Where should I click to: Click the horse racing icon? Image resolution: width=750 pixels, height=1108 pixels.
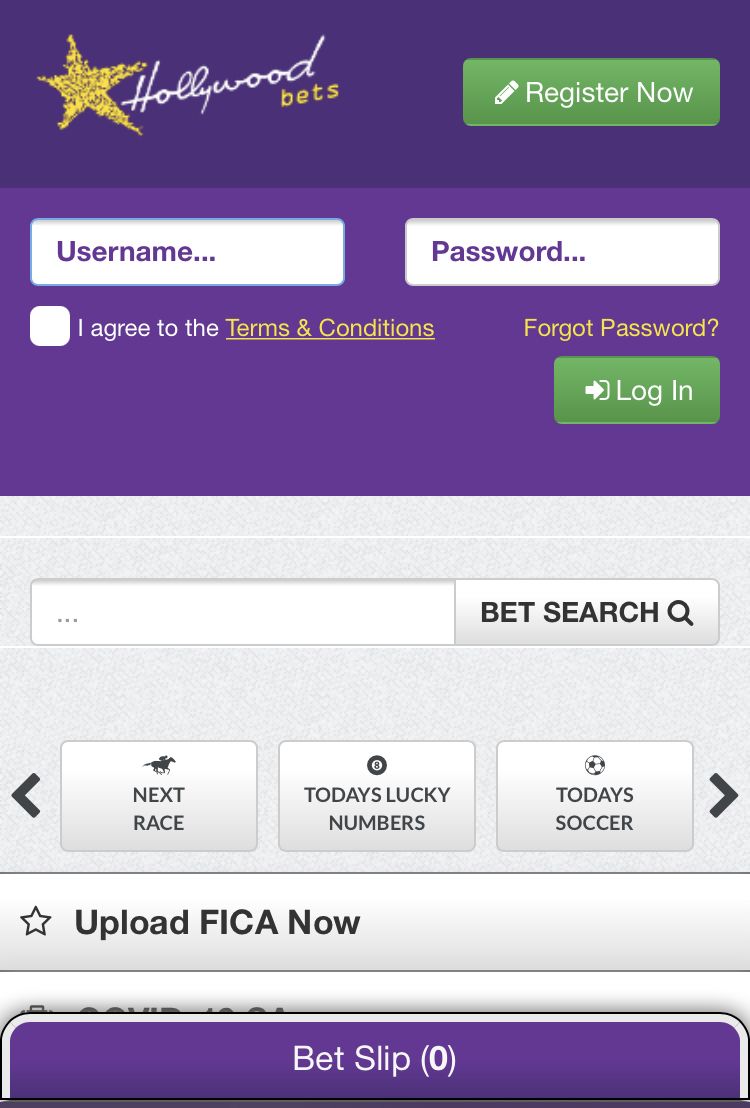(x=158, y=766)
